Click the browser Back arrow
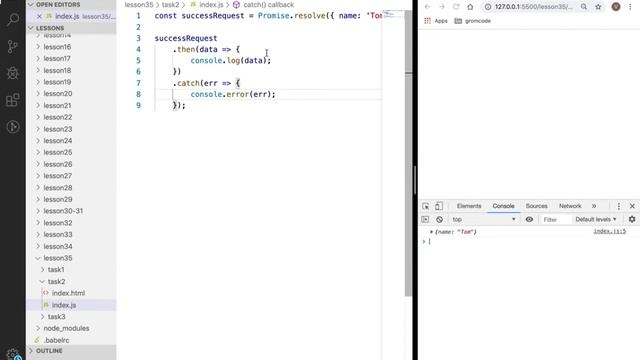 pos(427,7)
